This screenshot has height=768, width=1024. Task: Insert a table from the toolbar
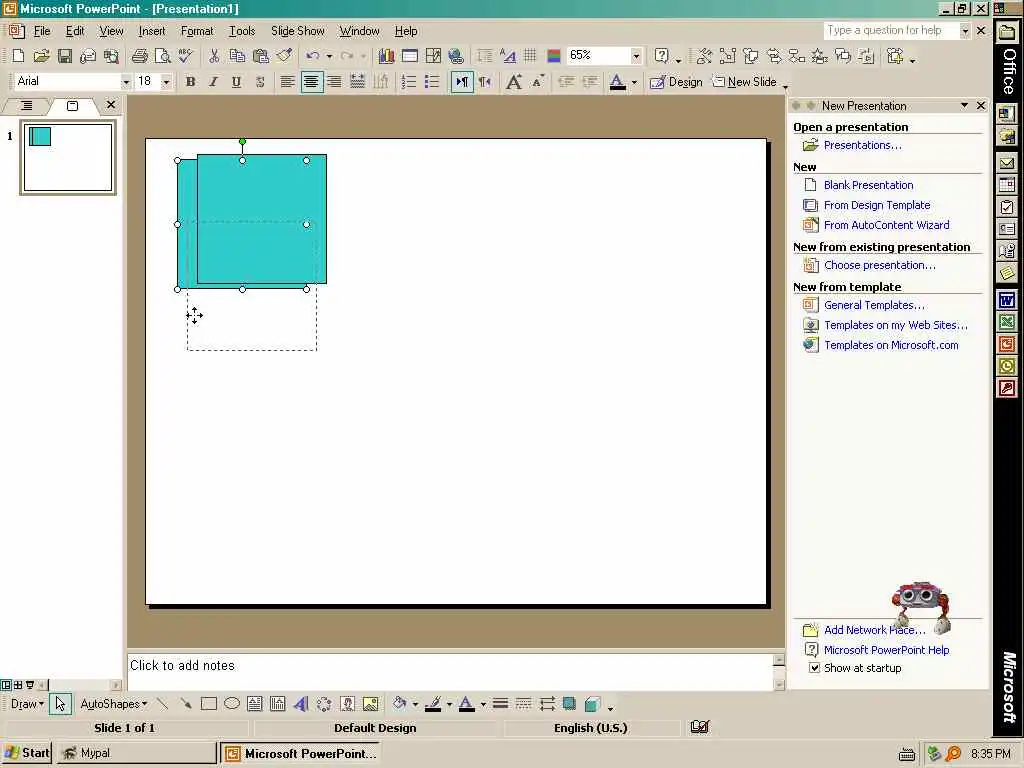point(409,56)
